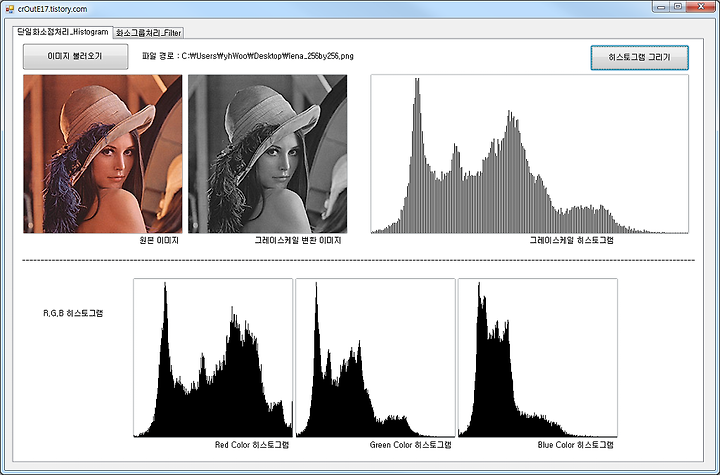Screen dimensions: 720x475
Task: Click the 원본 이미지 label
Action: pyautogui.click(x=159, y=240)
